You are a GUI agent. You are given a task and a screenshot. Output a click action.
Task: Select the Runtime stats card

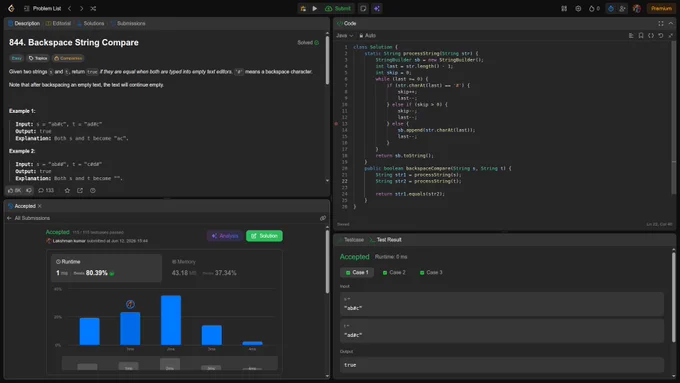click(106, 268)
